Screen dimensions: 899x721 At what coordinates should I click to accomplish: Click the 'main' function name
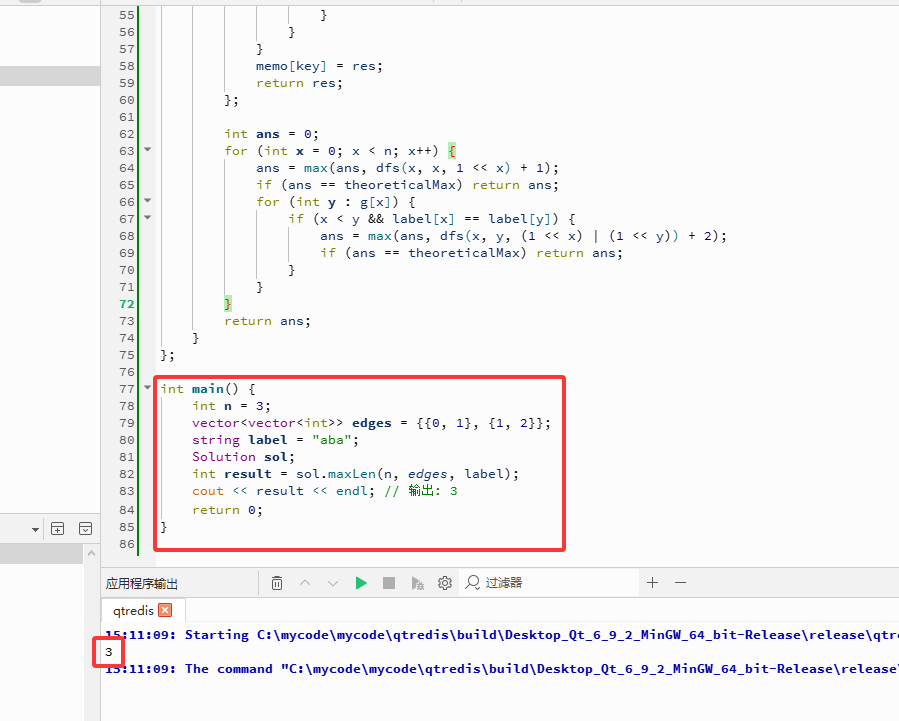(x=208, y=389)
